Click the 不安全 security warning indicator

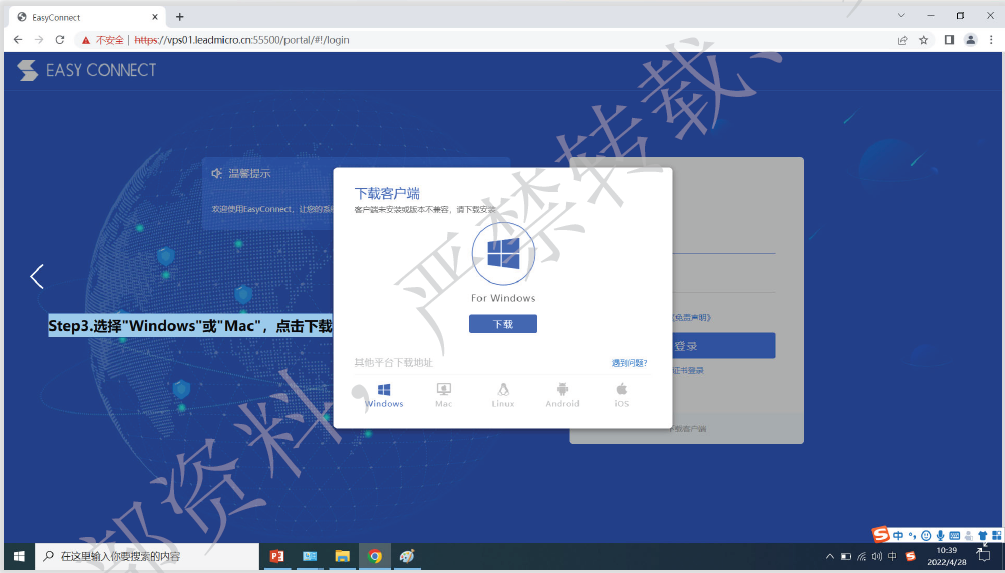(103, 40)
